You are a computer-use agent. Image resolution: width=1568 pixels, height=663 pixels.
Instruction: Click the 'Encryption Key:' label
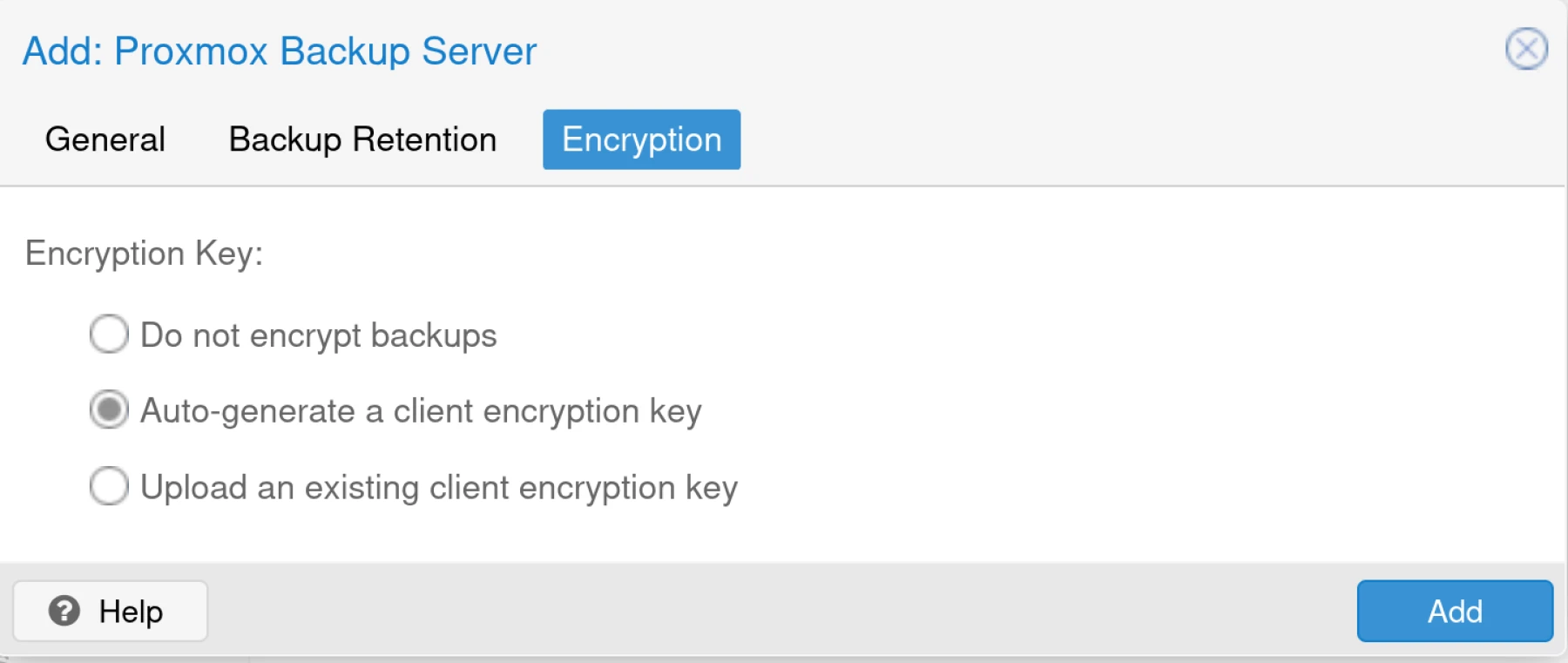click(x=145, y=254)
